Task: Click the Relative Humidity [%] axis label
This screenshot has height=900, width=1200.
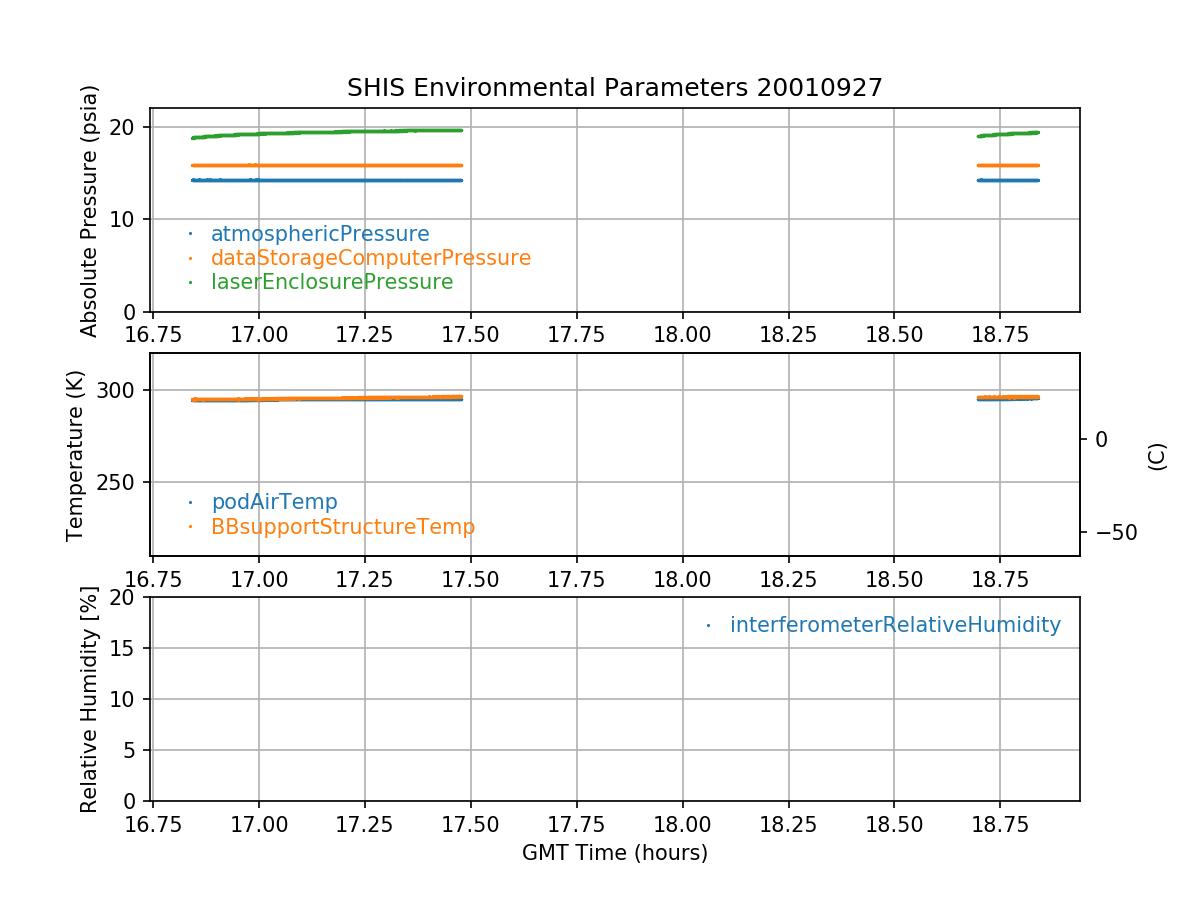Action: [90, 699]
